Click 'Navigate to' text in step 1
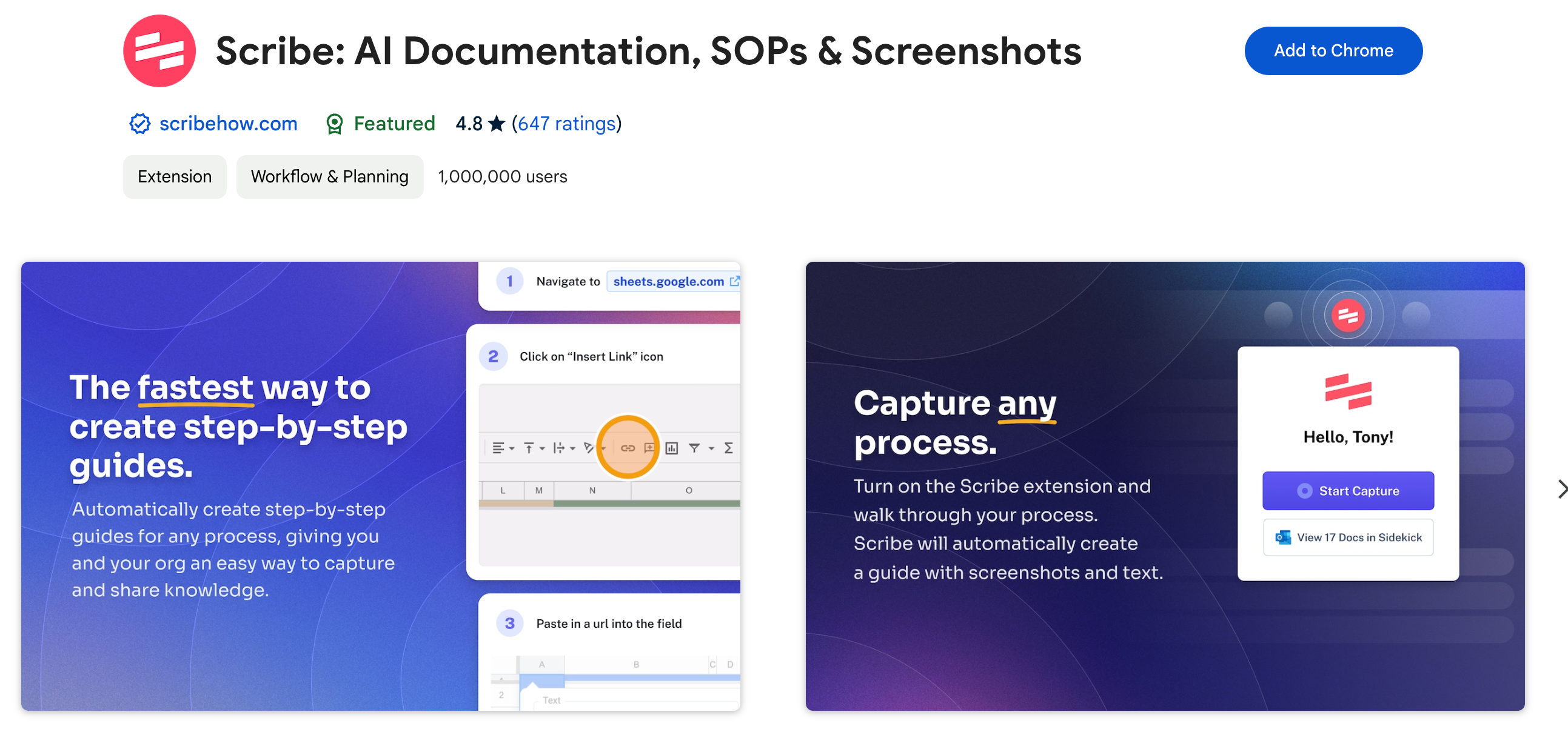This screenshot has width=1568, height=732. coord(568,281)
